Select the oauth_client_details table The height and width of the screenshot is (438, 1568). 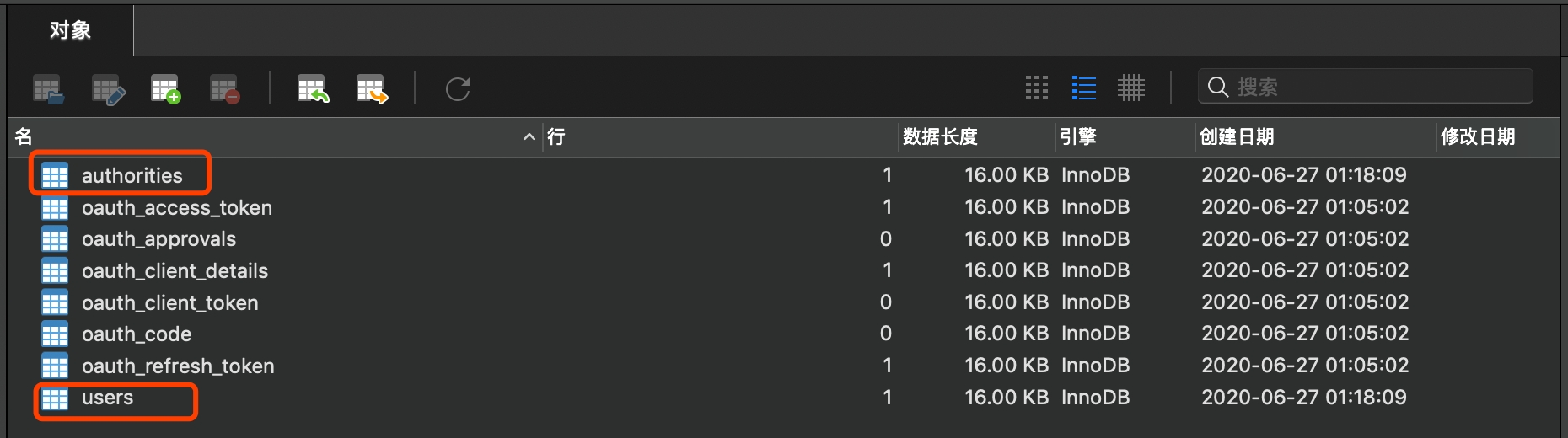tap(175, 271)
